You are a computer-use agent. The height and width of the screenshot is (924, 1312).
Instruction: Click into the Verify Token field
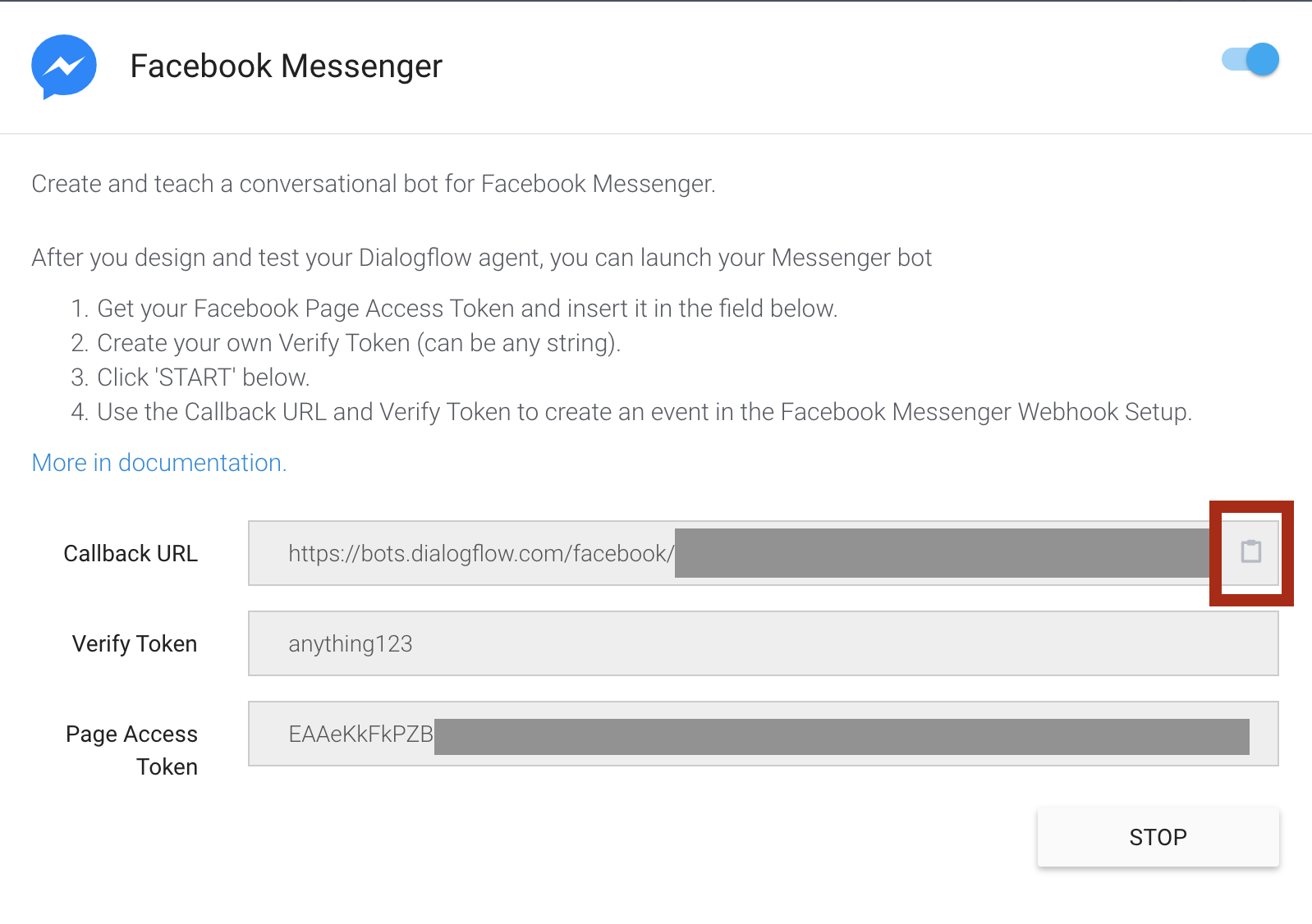pos(762,644)
